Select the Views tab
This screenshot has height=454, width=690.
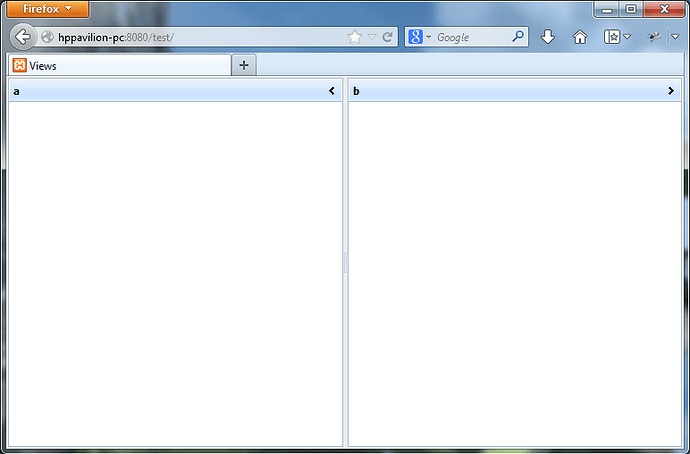coord(119,66)
